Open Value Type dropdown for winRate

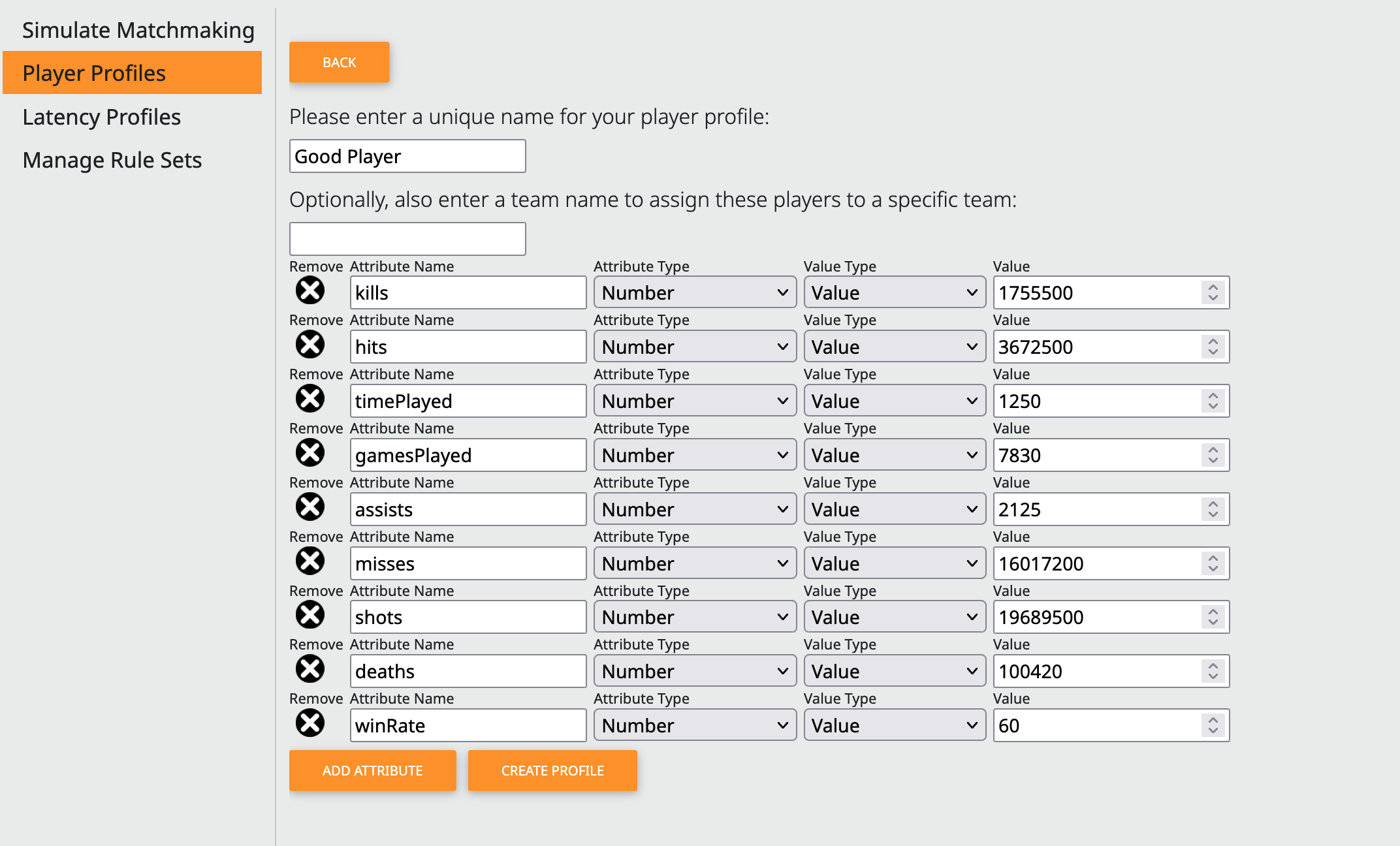click(894, 725)
